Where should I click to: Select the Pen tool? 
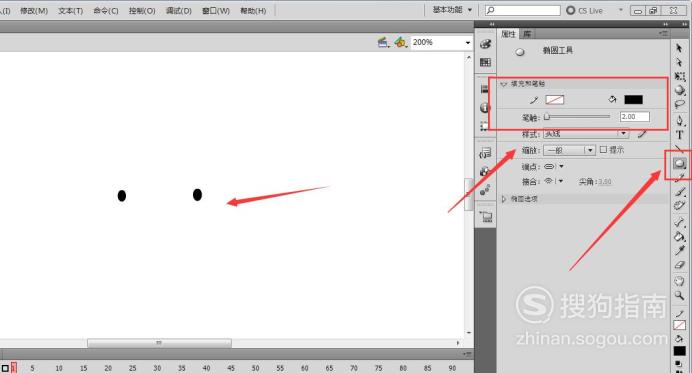pyautogui.click(x=680, y=120)
